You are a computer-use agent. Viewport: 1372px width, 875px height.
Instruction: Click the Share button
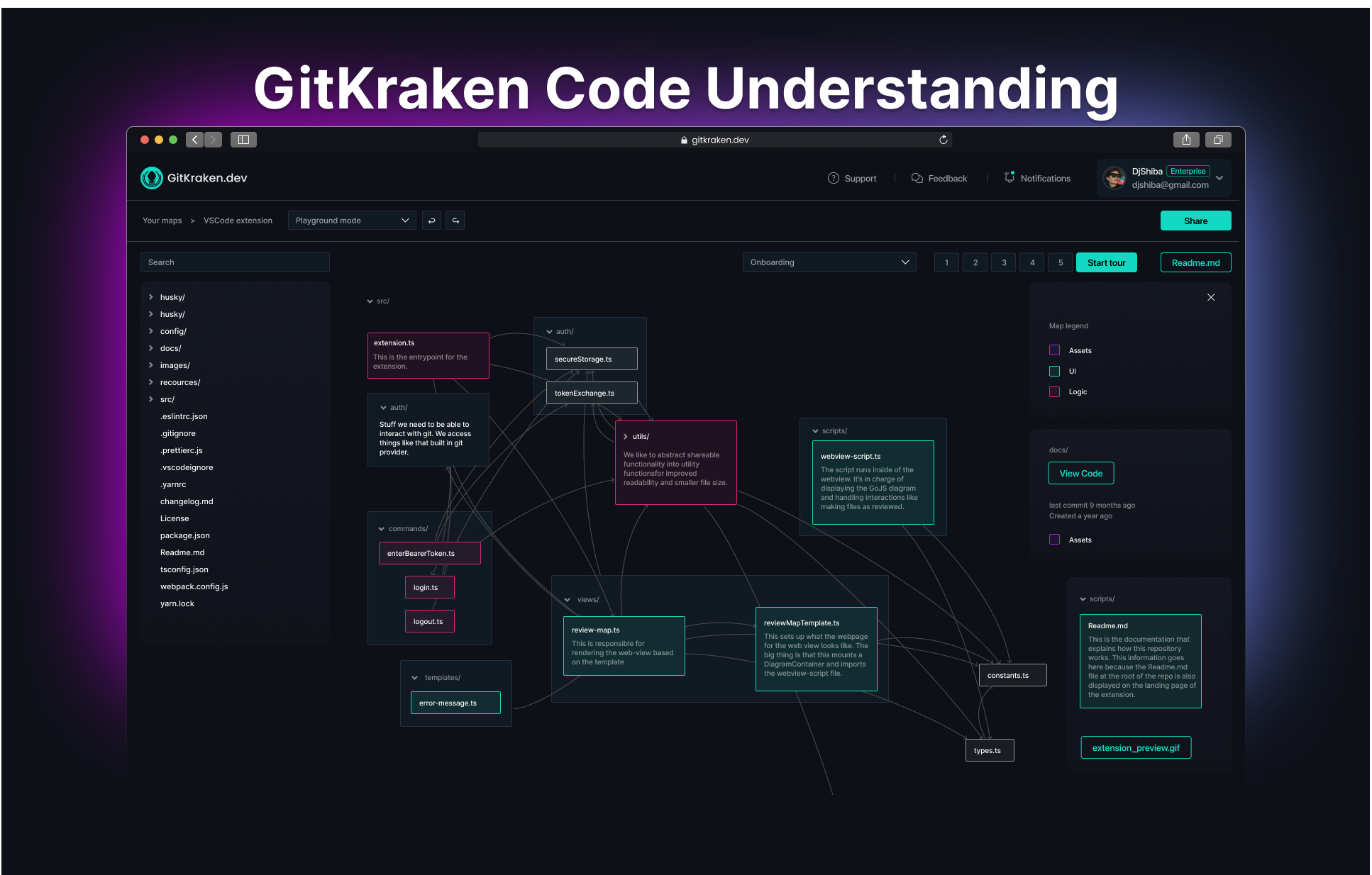pos(1195,221)
